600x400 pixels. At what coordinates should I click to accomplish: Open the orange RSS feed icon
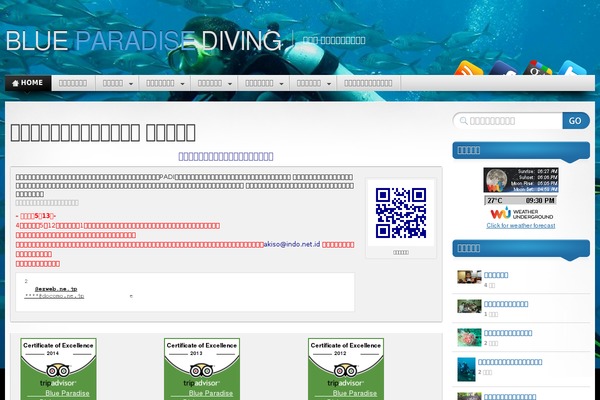click(468, 68)
